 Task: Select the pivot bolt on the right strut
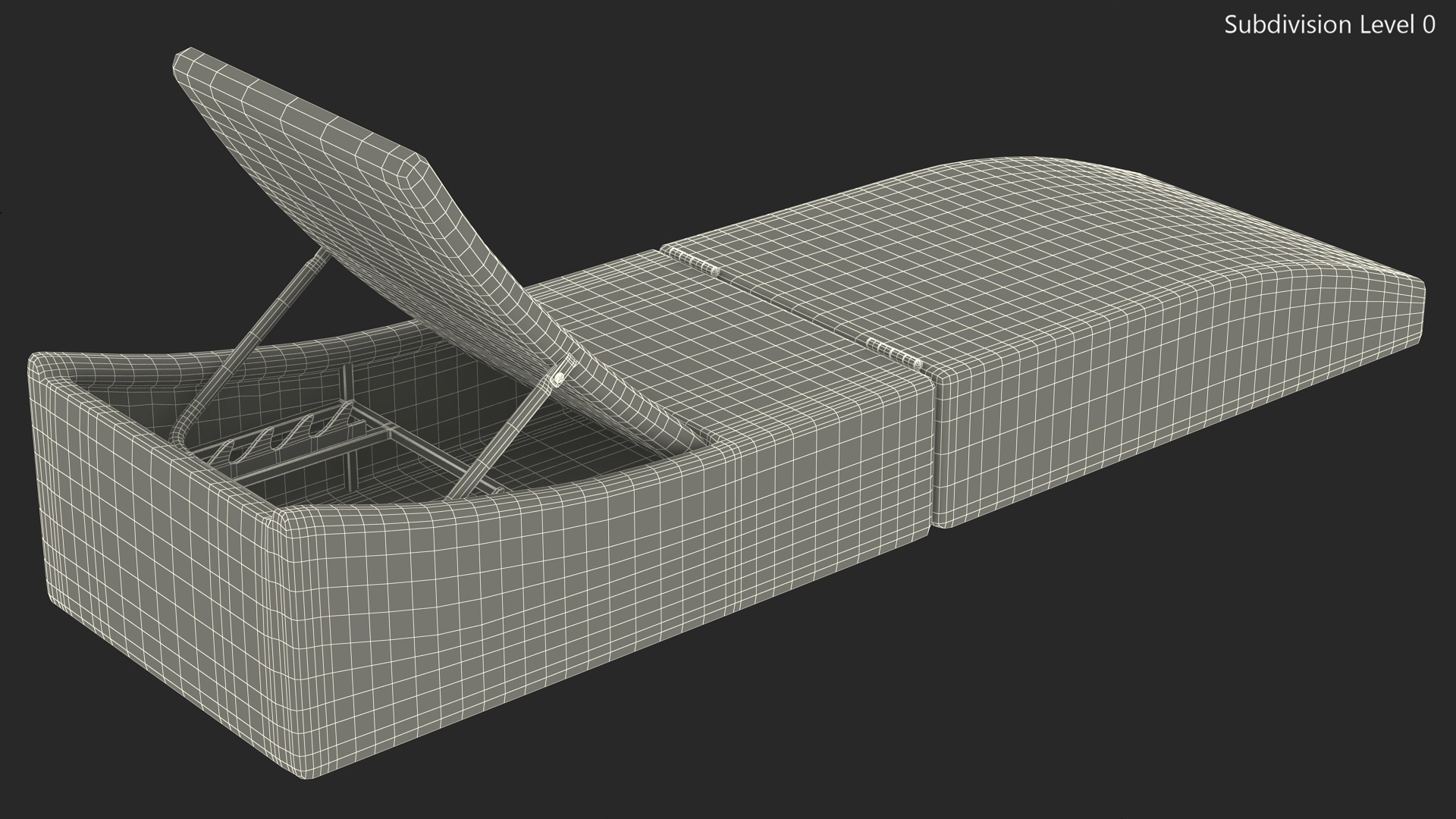tap(560, 376)
